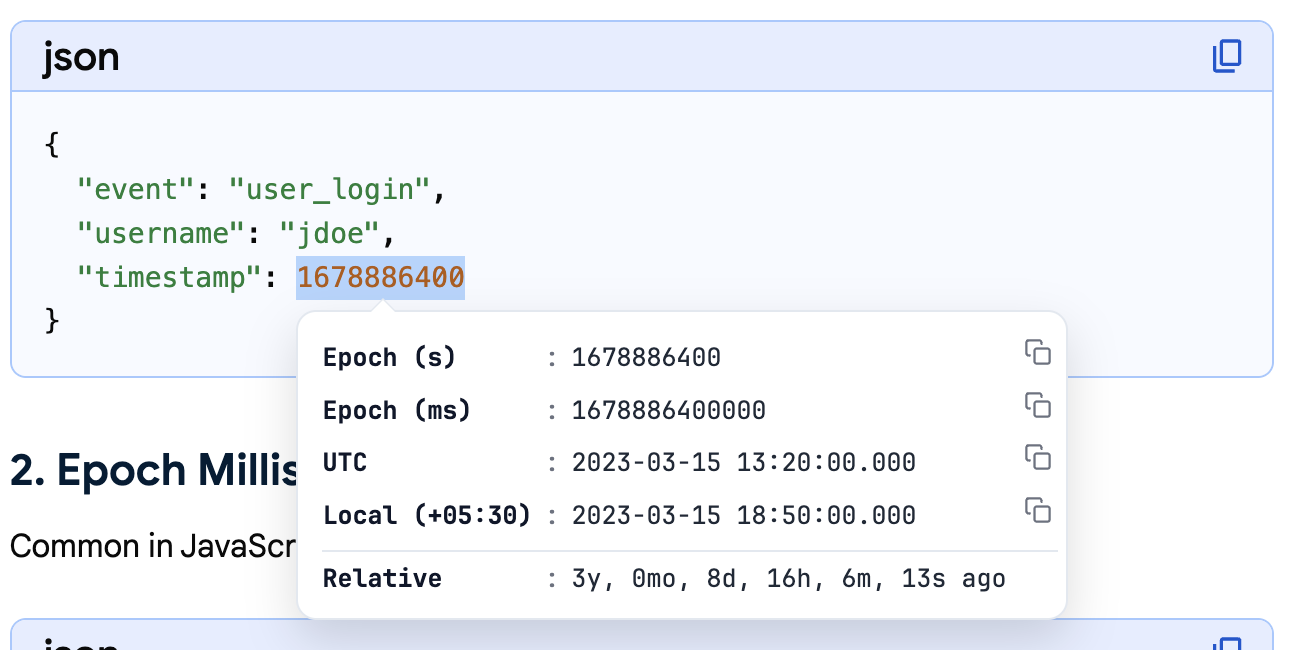This screenshot has width=1312, height=650.
Task: Copy the Local (+05:30) time value
Action: click(x=1038, y=511)
